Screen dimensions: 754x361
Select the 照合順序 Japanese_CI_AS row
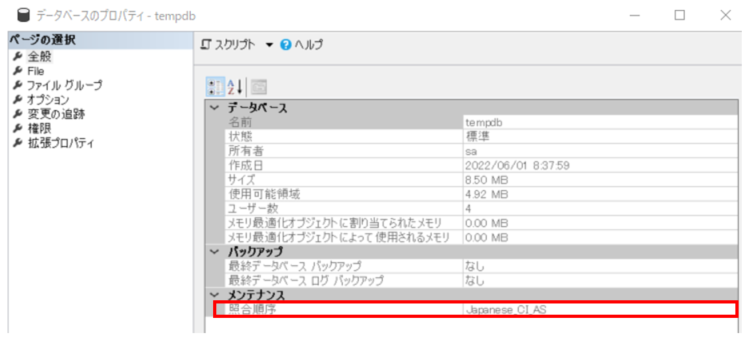coord(475,310)
